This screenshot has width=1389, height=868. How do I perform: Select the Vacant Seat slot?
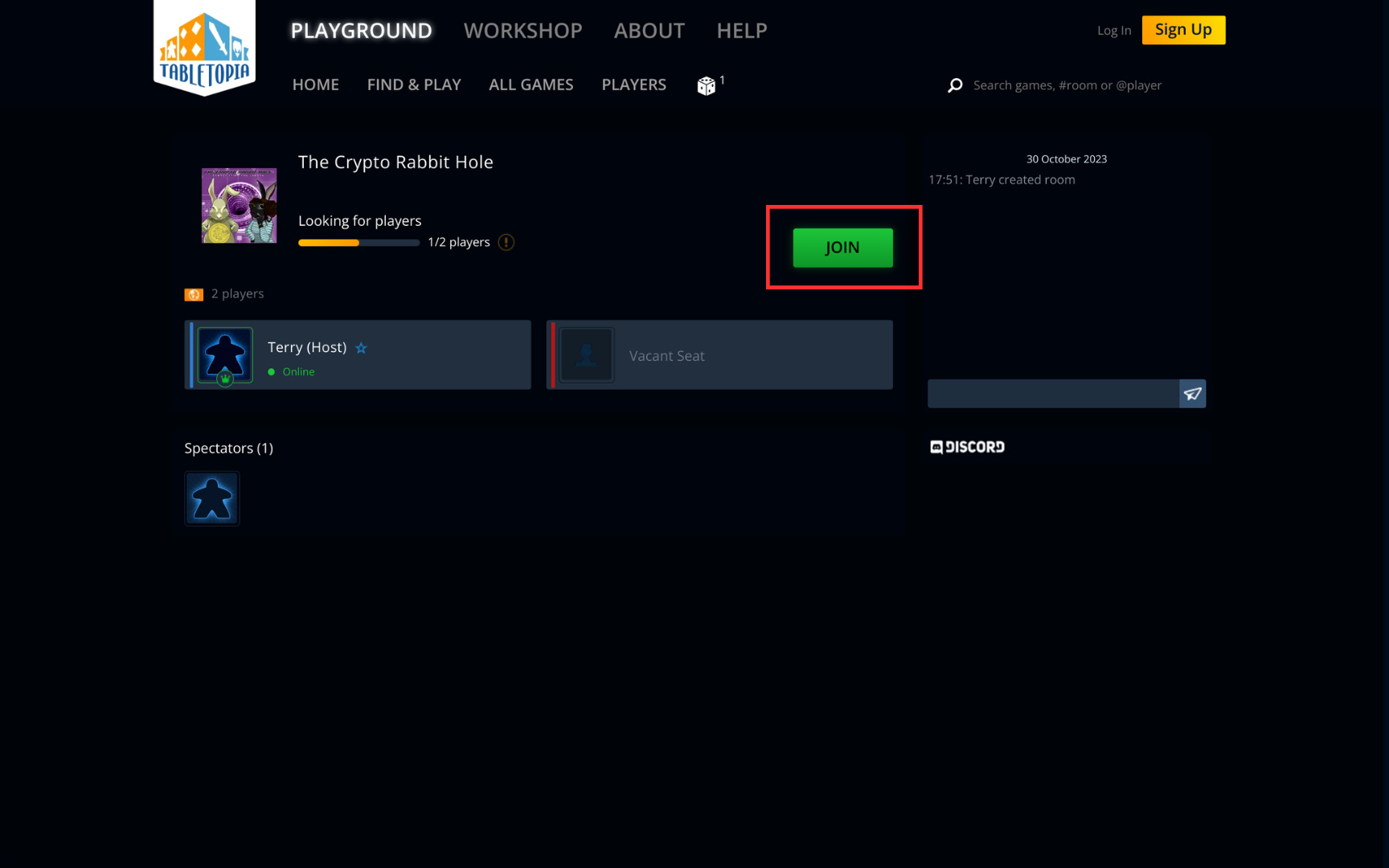719,354
